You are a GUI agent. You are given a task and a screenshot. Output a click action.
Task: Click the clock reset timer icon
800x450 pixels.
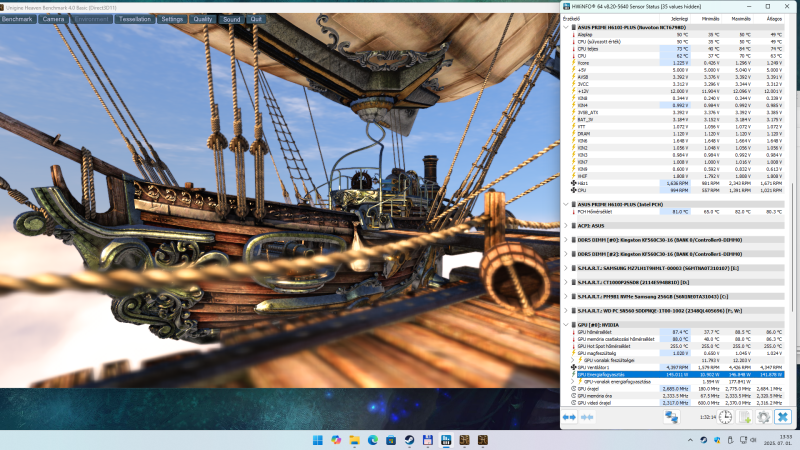[725, 417]
